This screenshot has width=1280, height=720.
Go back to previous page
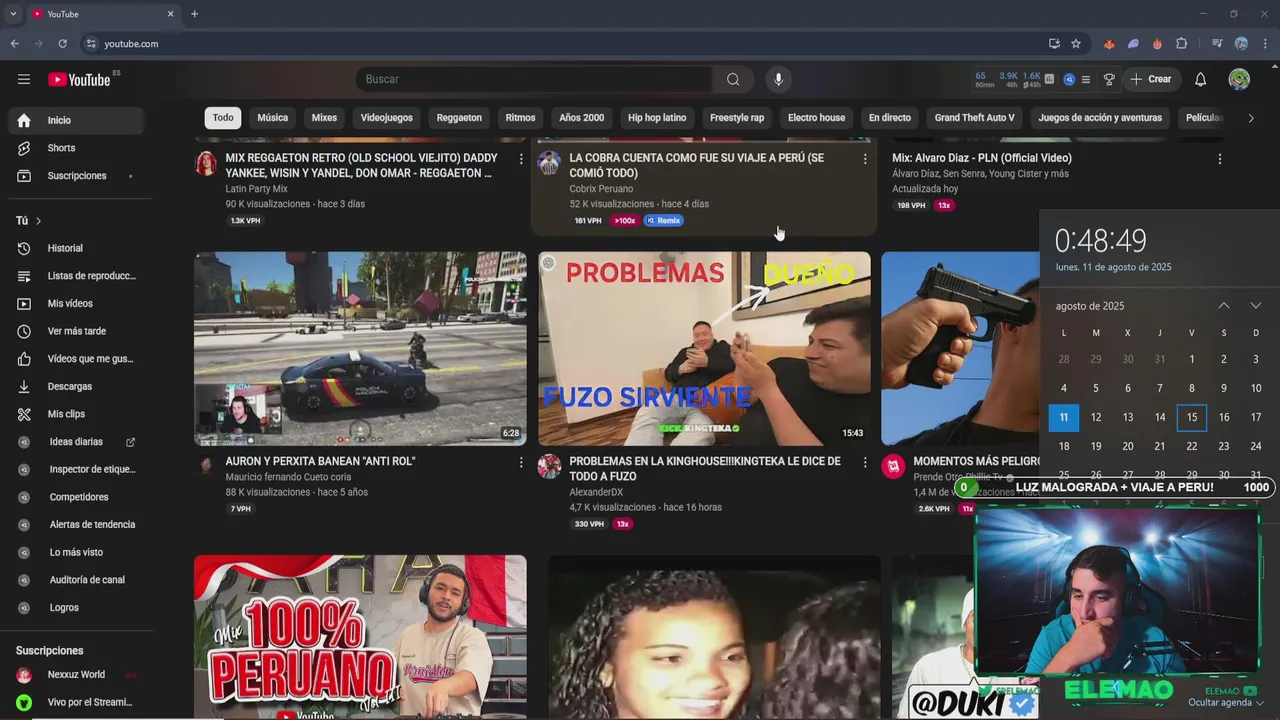(14, 44)
